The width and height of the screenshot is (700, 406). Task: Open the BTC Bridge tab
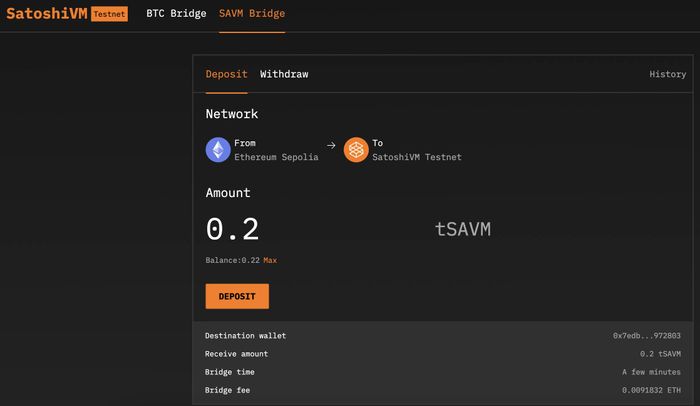[x=176, y=13]
